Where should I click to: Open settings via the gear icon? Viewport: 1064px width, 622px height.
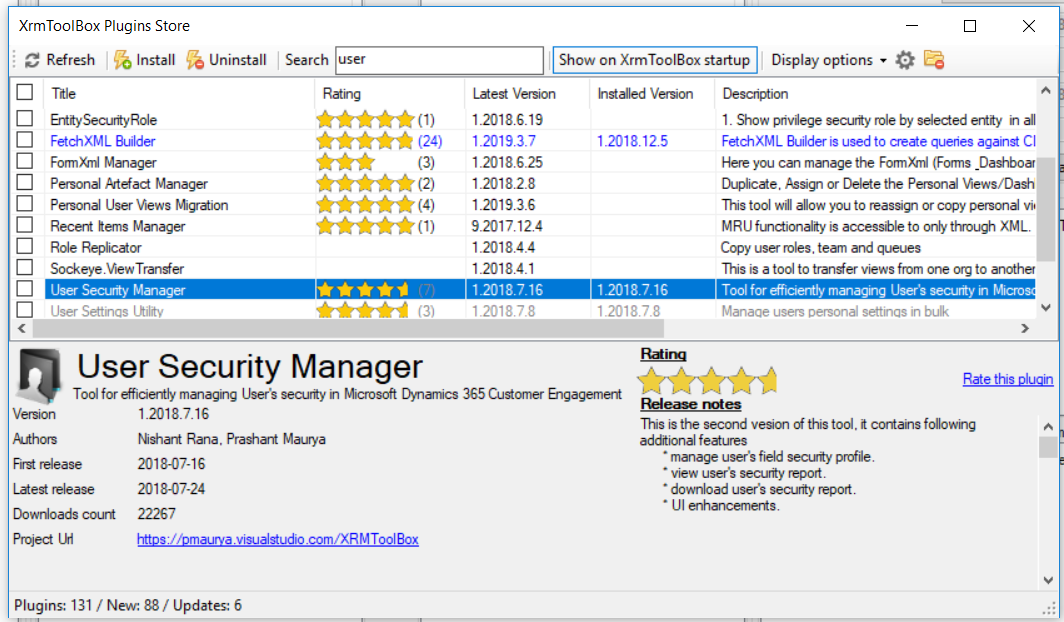pyautogui.click(x=905, y=60)
